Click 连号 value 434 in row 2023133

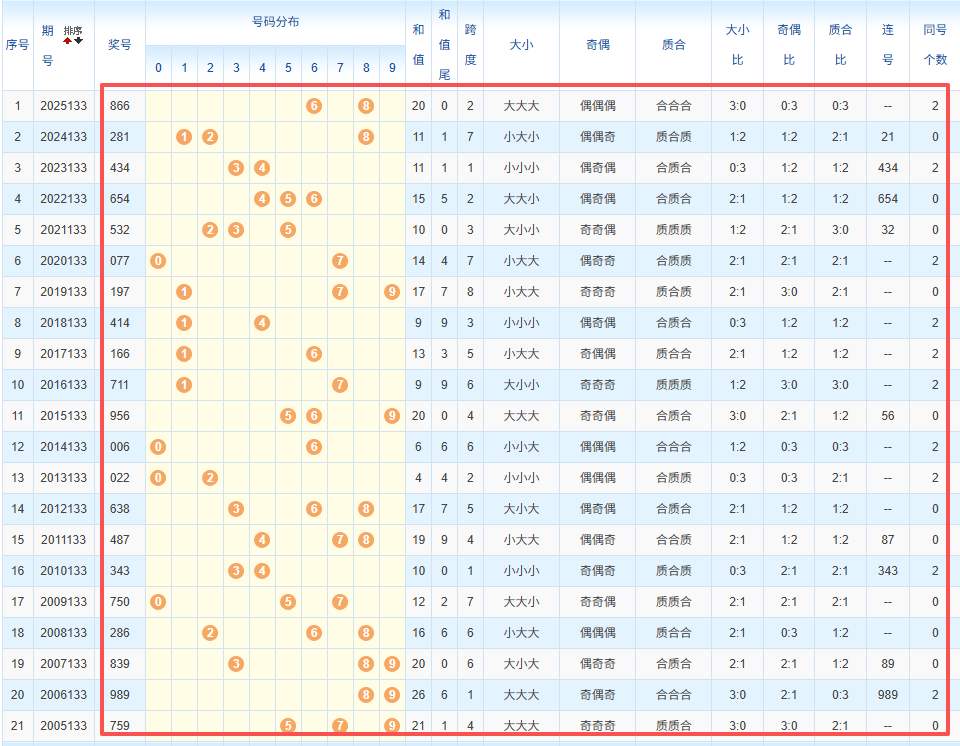tap(888, 168)
